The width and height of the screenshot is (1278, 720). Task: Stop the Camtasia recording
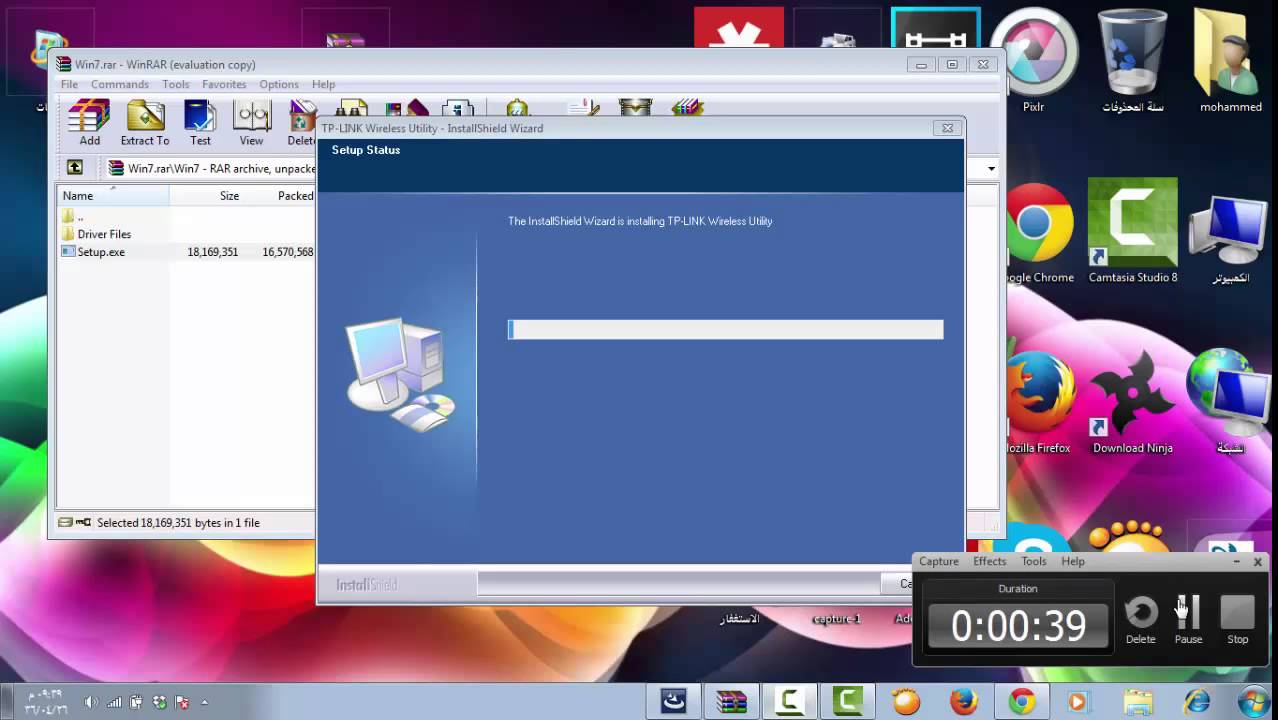(1237, 620)
